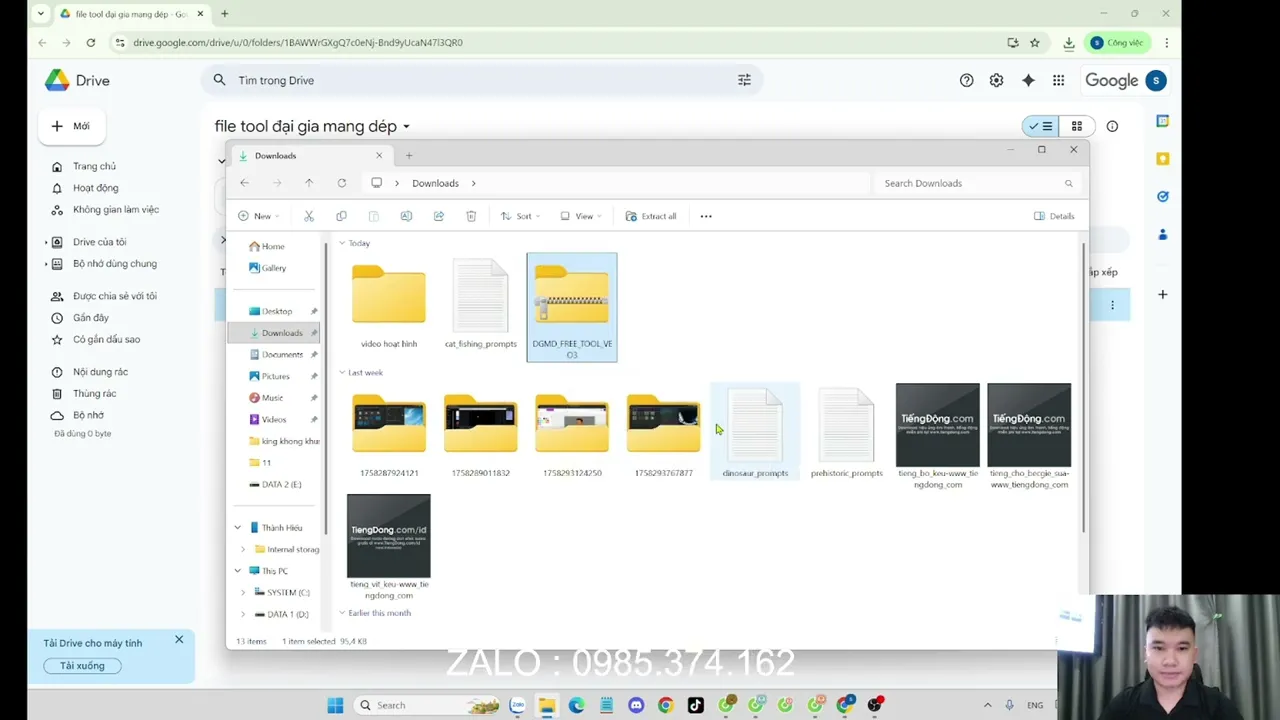The height and width of the screenshot is (720, 1280).
Task: Open Thùng rác in Drive sidebar
Action: point(95,393)
